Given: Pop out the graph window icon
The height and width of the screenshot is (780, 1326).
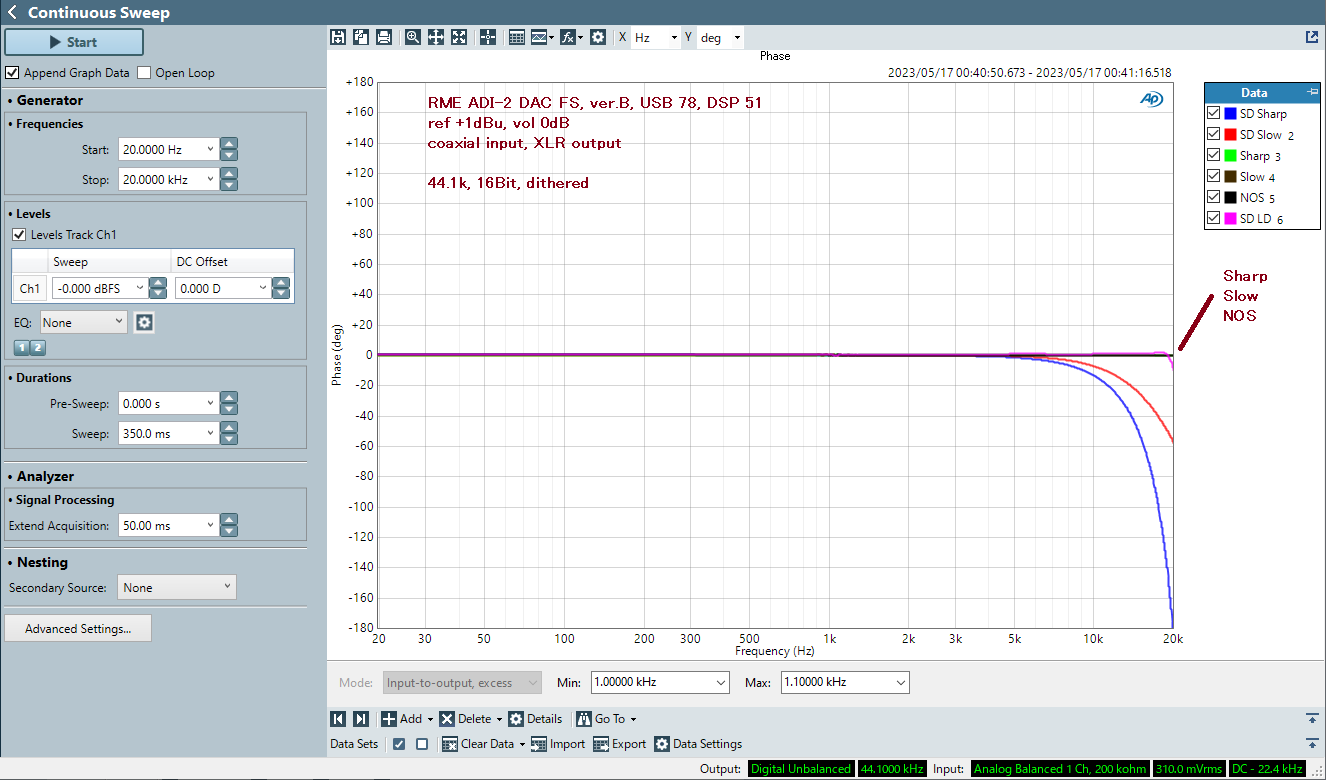Looking at the screenshot, I should (x=1312, y=37).
